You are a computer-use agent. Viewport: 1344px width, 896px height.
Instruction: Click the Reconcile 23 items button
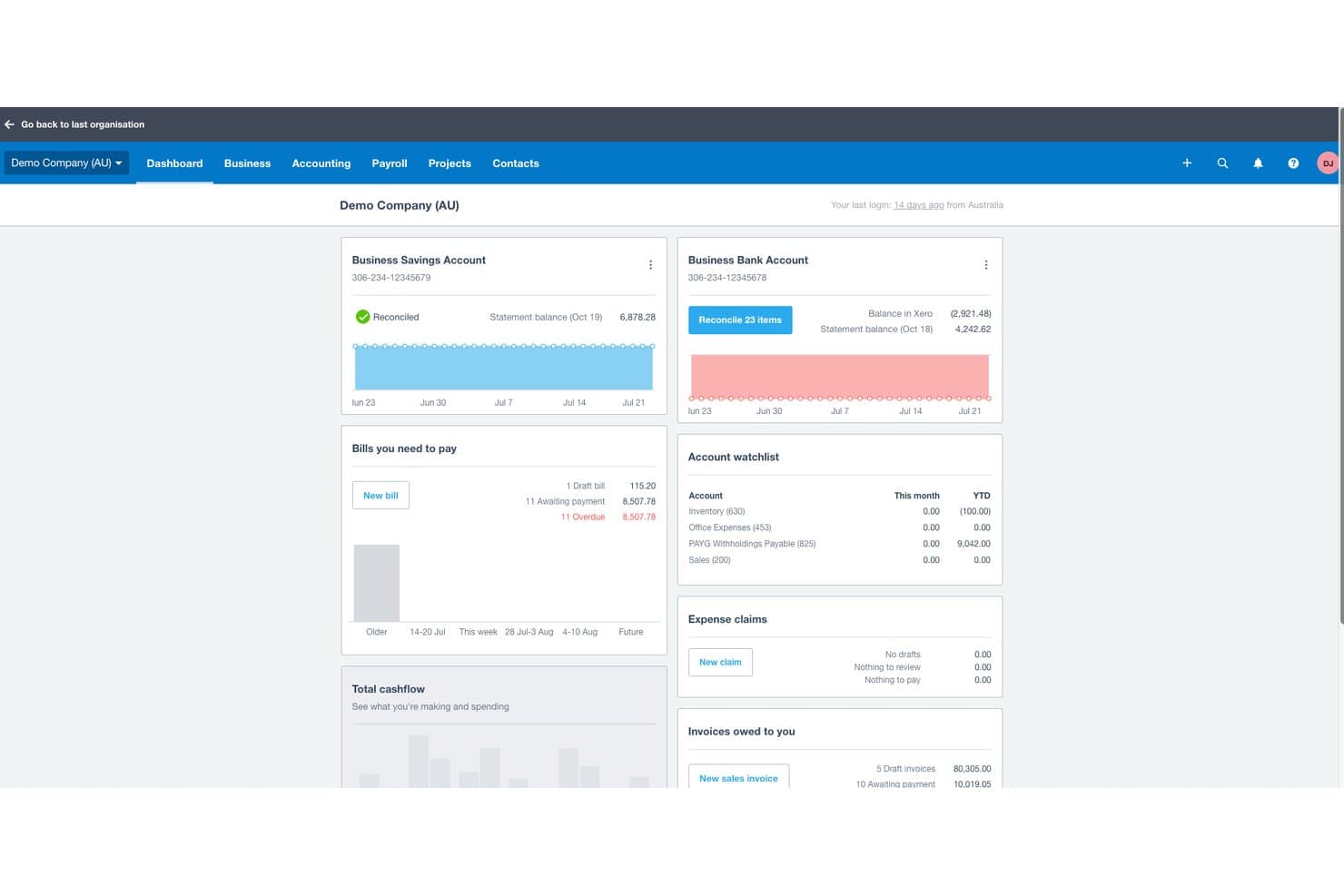click(x=740, y=320)
